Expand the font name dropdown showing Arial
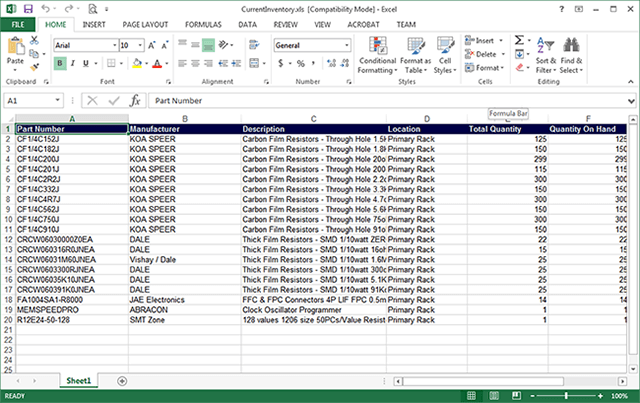 [x=110, y=45]
